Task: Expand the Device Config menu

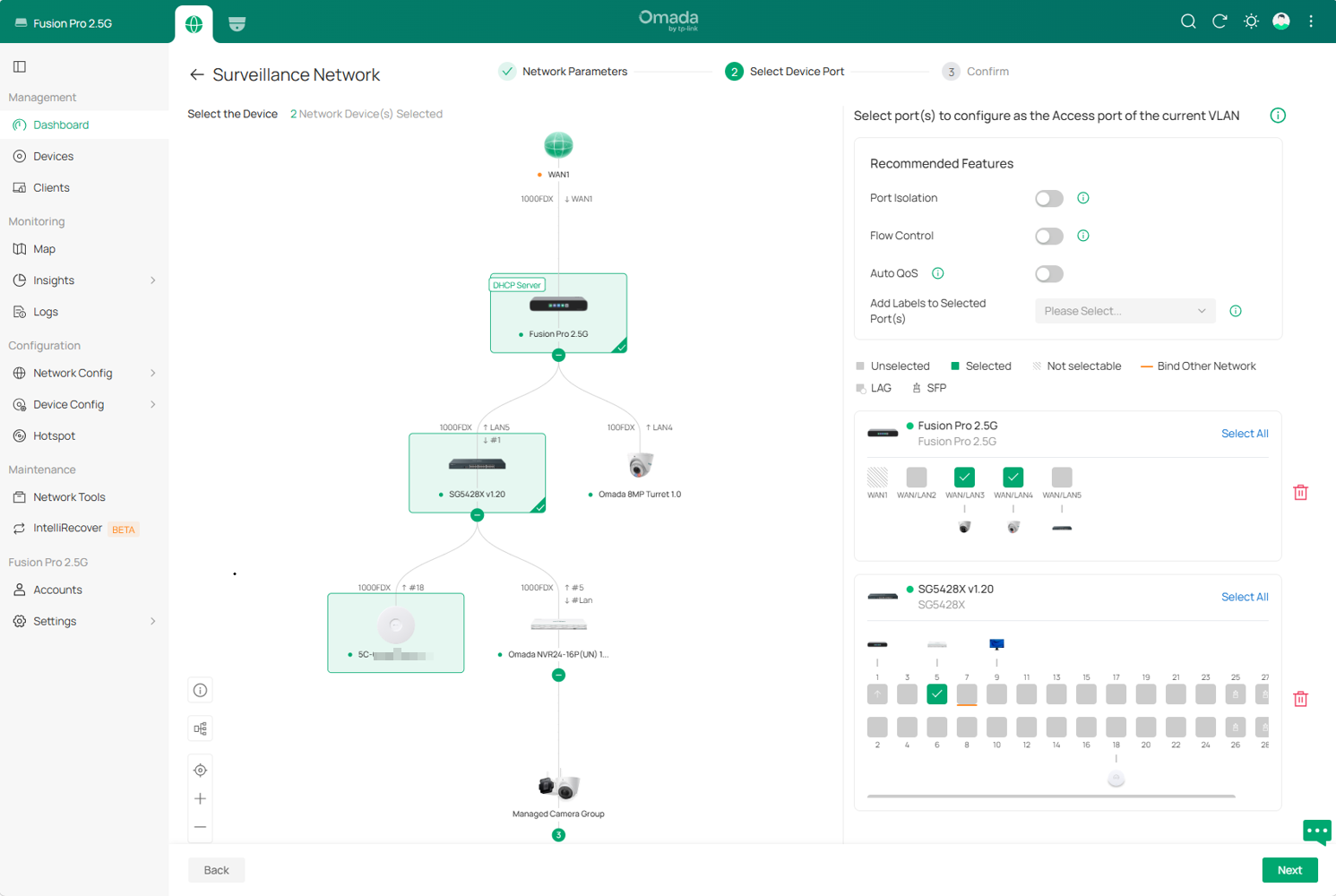Action: [84, 404]
